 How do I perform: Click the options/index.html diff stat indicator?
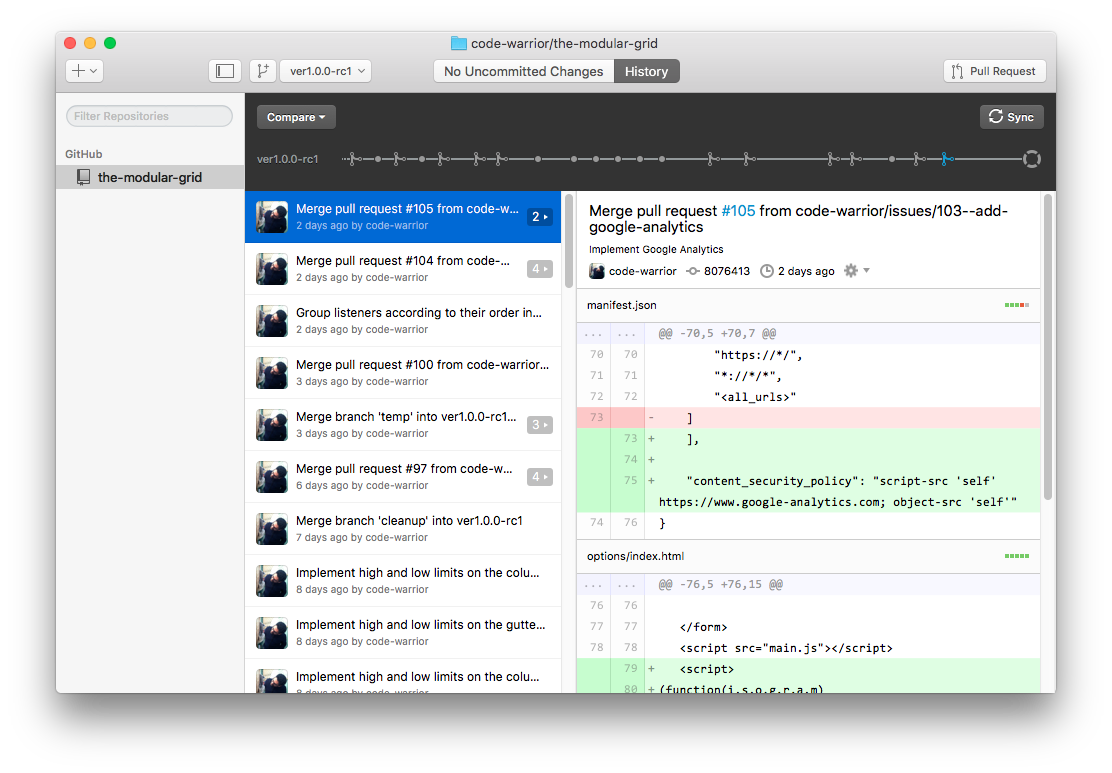click(1016, 556)
